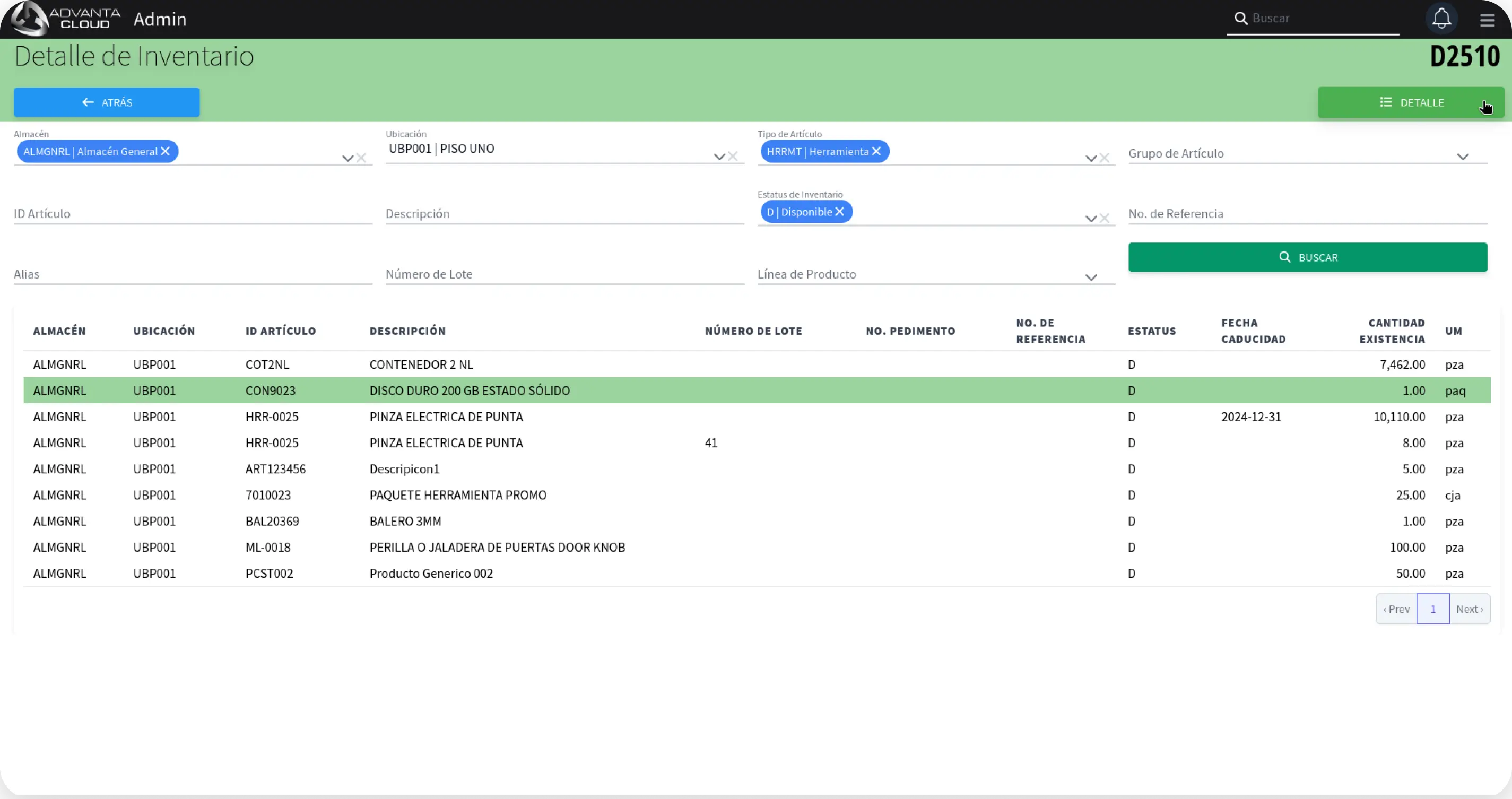Open the hamburger menu icon
Viewport: 1512px width, 799px height.
(x=1487, y=20)
